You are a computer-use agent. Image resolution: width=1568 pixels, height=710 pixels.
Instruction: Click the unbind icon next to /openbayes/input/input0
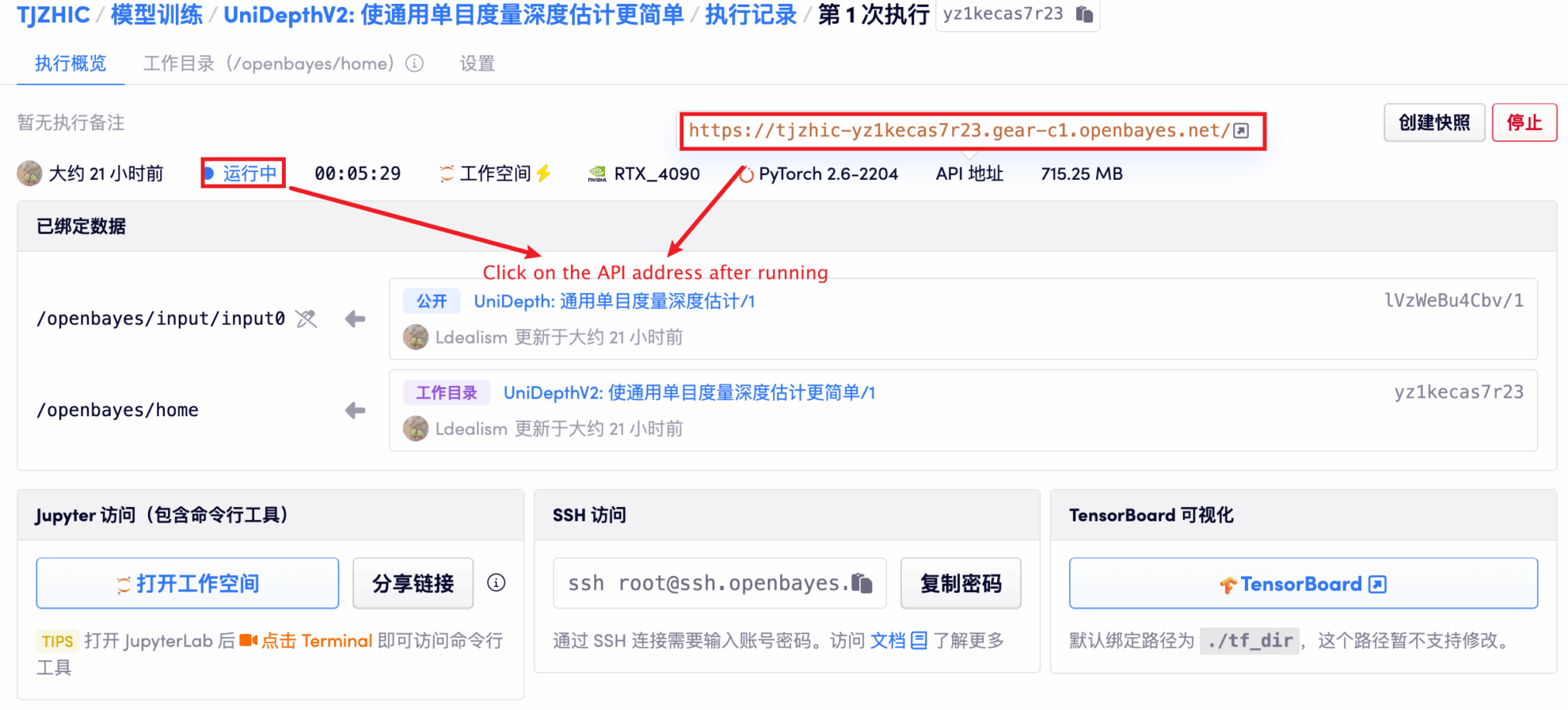tap(306, 319)
